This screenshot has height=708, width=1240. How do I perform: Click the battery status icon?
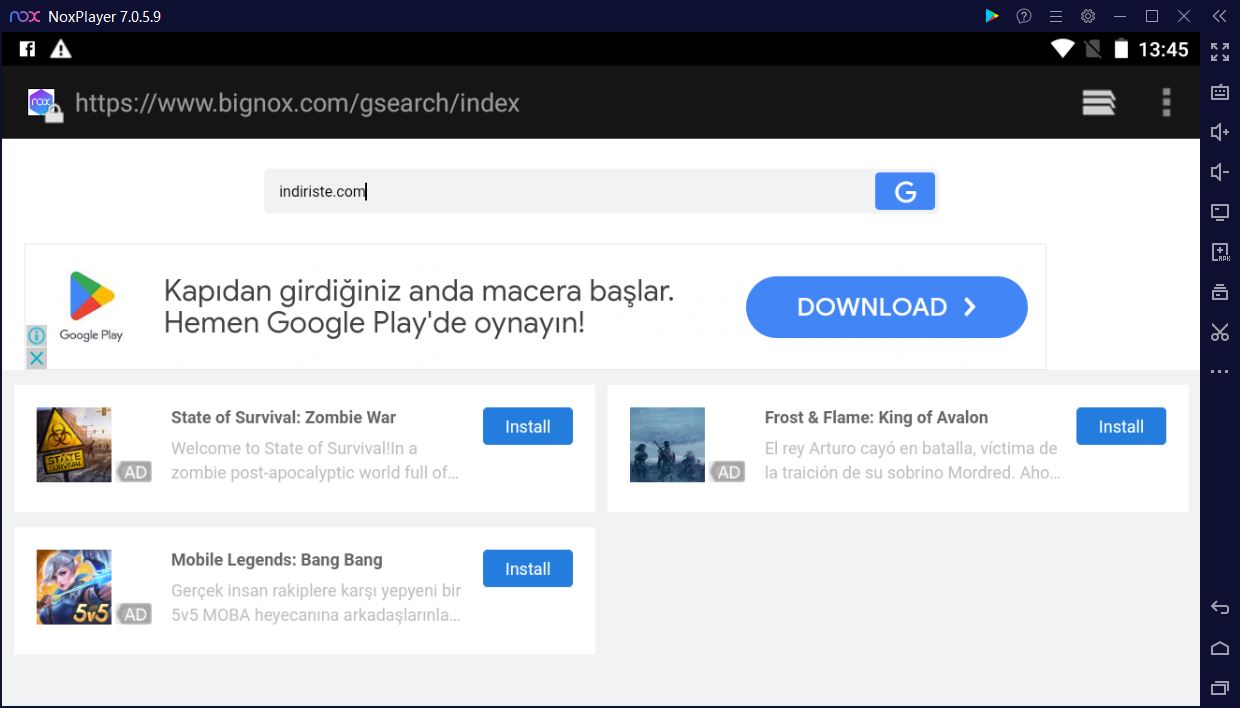1122,49
